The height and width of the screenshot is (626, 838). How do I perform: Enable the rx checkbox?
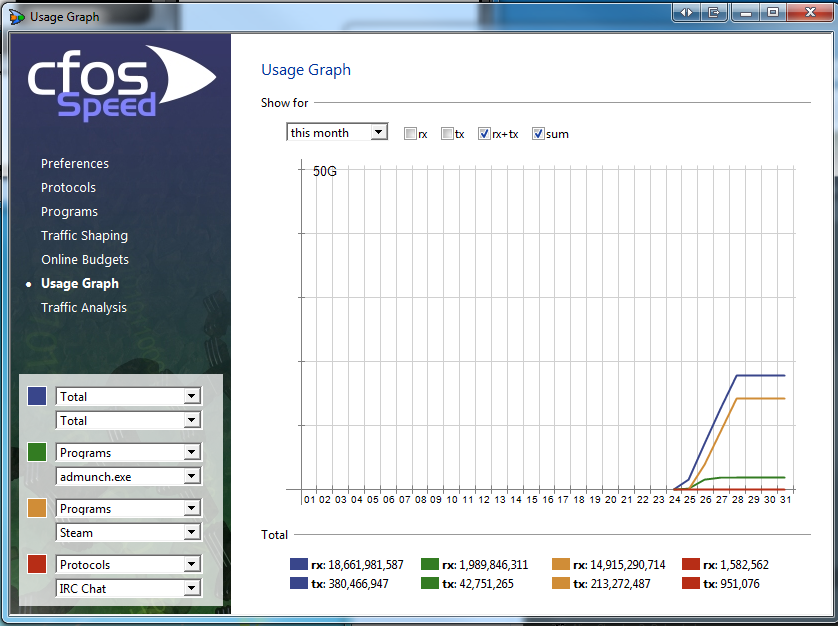[x=410, y=134]
